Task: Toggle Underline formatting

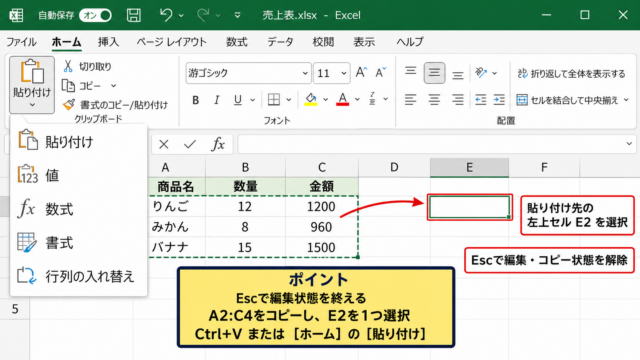Action: click(238, 100)
